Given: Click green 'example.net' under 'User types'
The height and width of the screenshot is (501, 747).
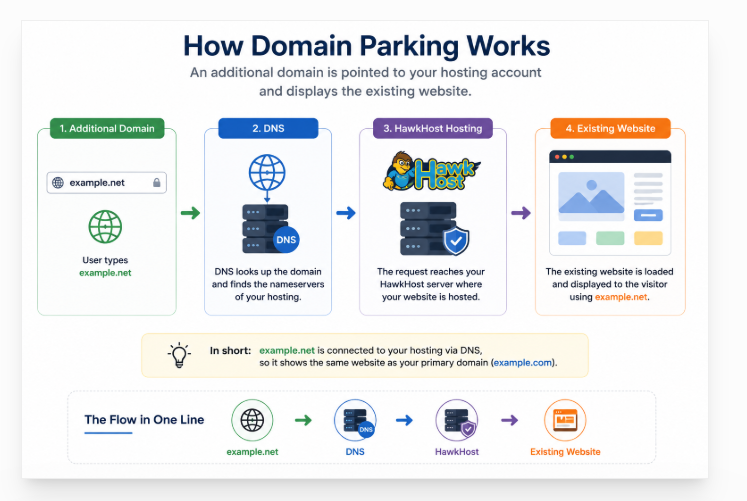Looking at the screenshot, I should [x=105, y=273].
